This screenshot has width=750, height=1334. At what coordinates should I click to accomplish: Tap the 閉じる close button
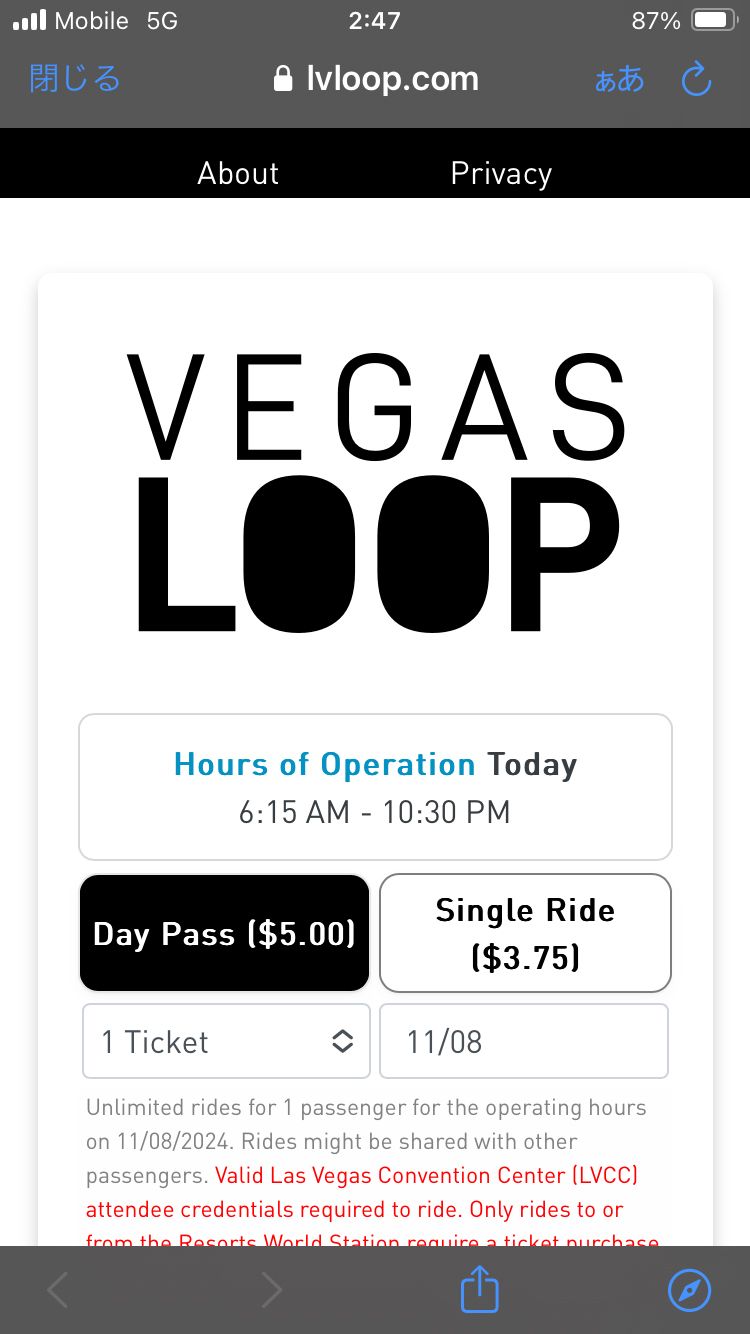tap(75, 79)
